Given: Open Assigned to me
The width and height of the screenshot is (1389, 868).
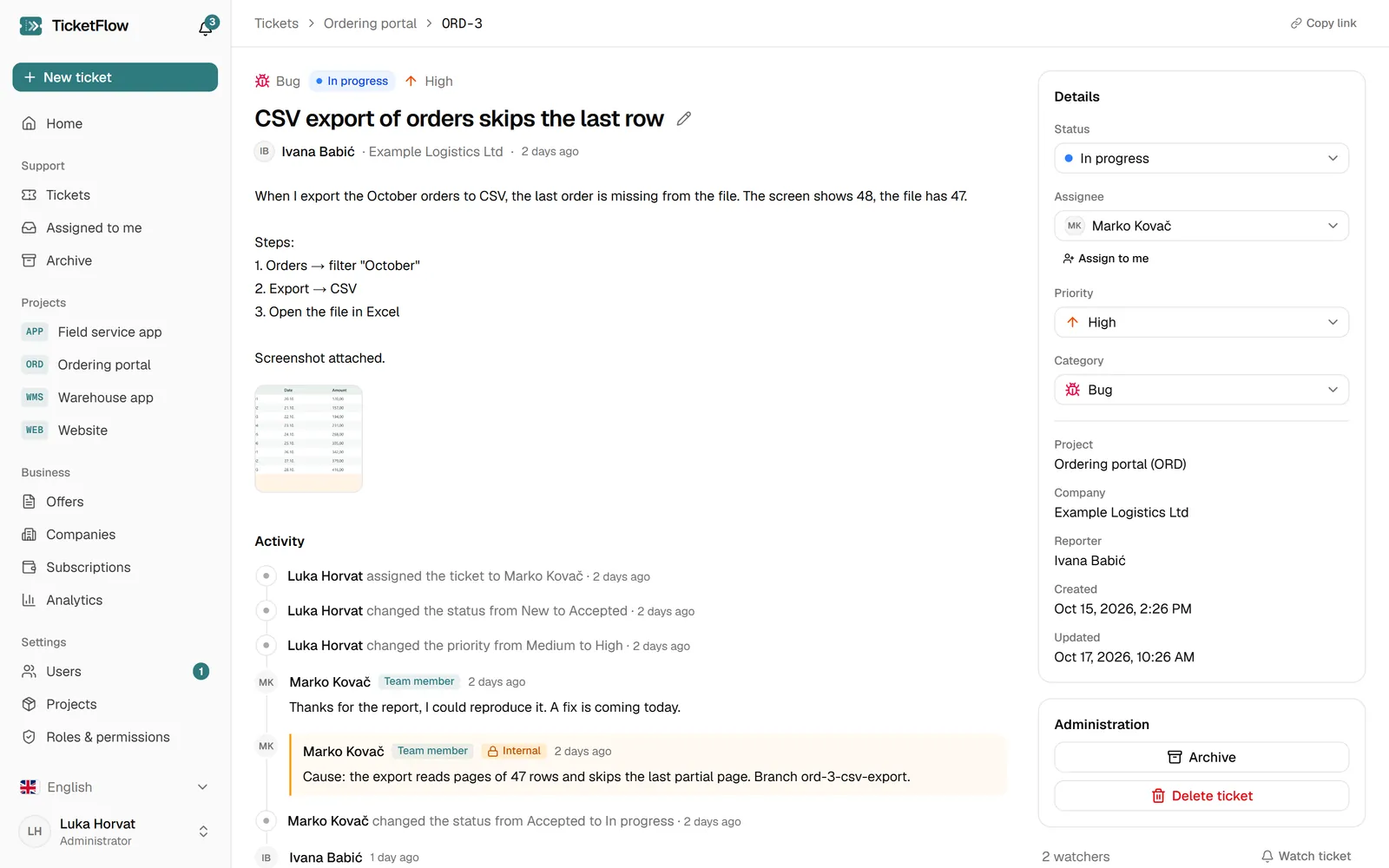Looking at the screenshot, I should click(x=115, y=228).
